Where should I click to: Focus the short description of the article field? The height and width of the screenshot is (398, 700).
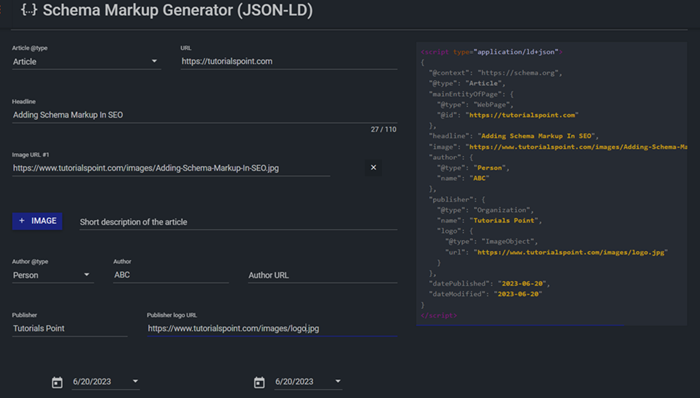[238, 222]
